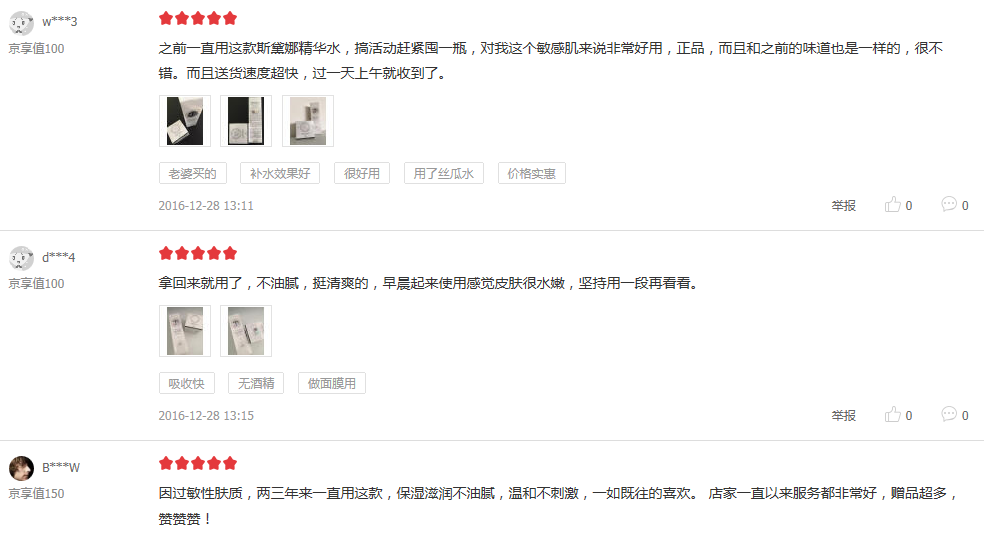Open first photo in d***4's review
The width and height of the screenshot is (986, 534).
[185, 331]
